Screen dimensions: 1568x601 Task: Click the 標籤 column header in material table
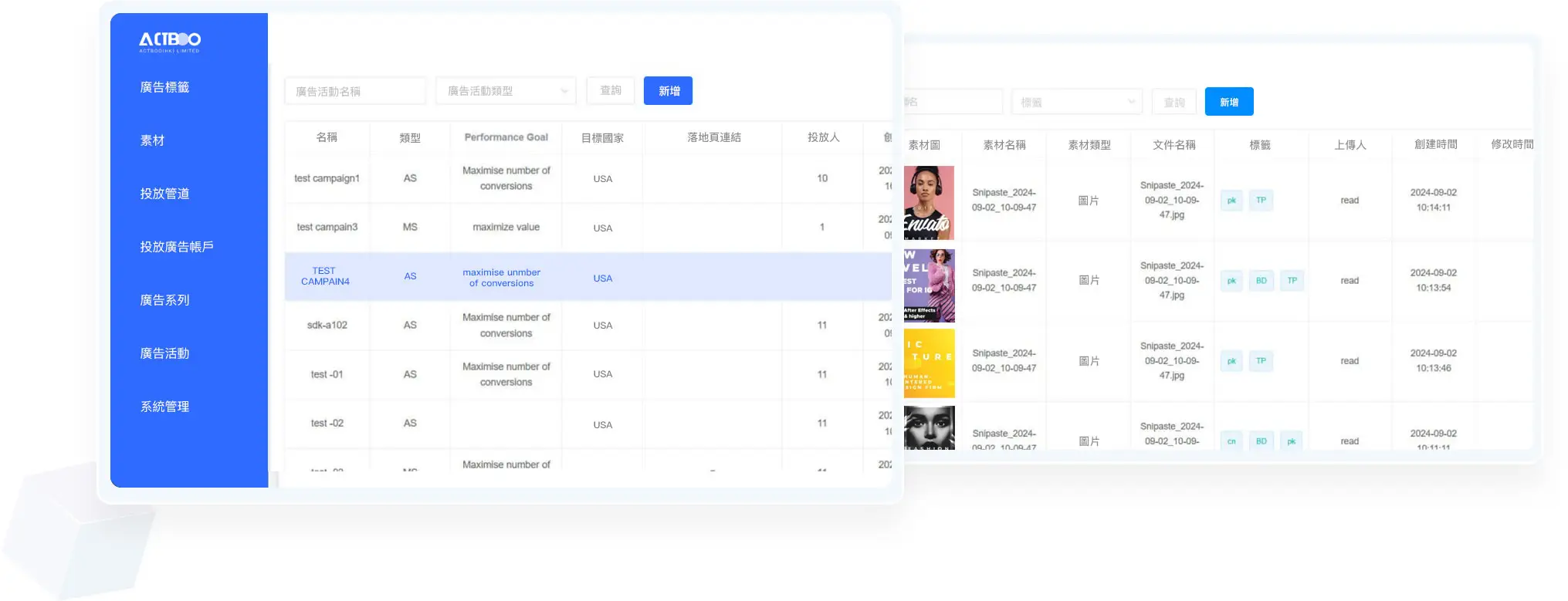pyautogui.click(x=1260, y=144)
